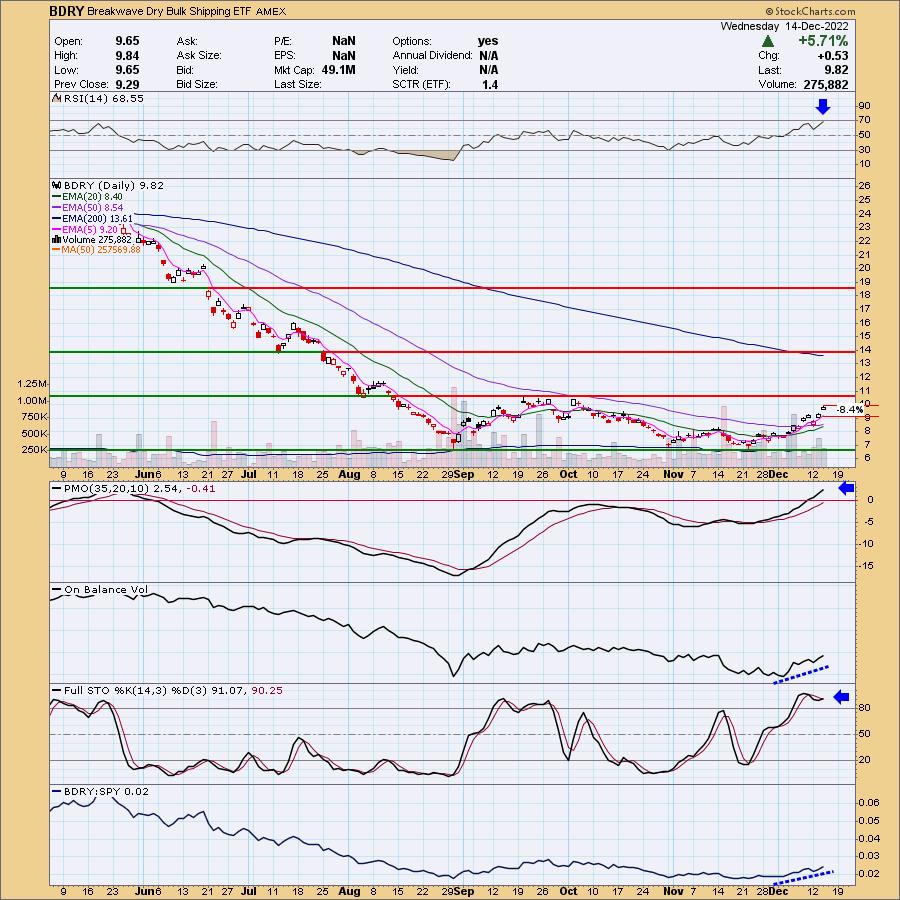This screenshot has height=900, width=900.
Task: Click the P/E NaN value
Action: [344, 41]
